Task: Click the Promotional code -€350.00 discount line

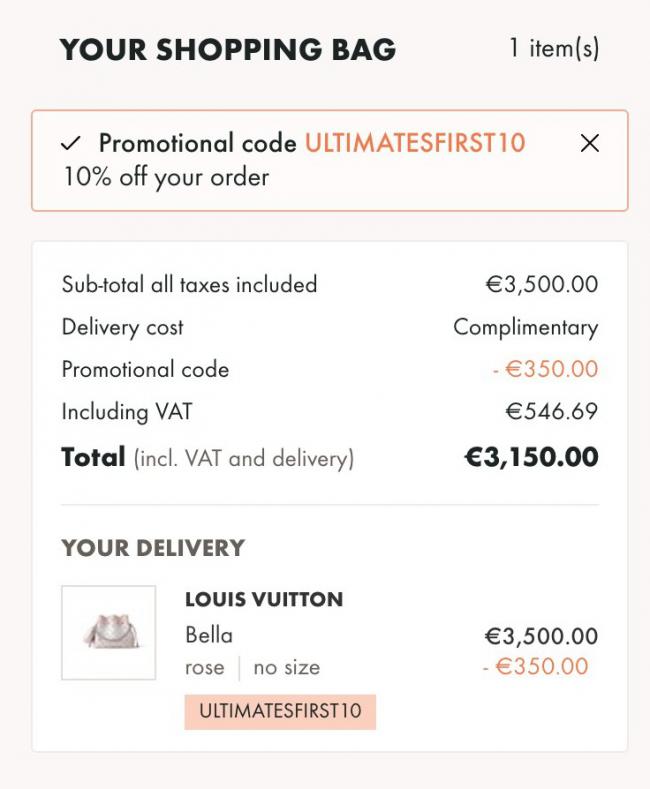Action: click(x=330, y=369)
